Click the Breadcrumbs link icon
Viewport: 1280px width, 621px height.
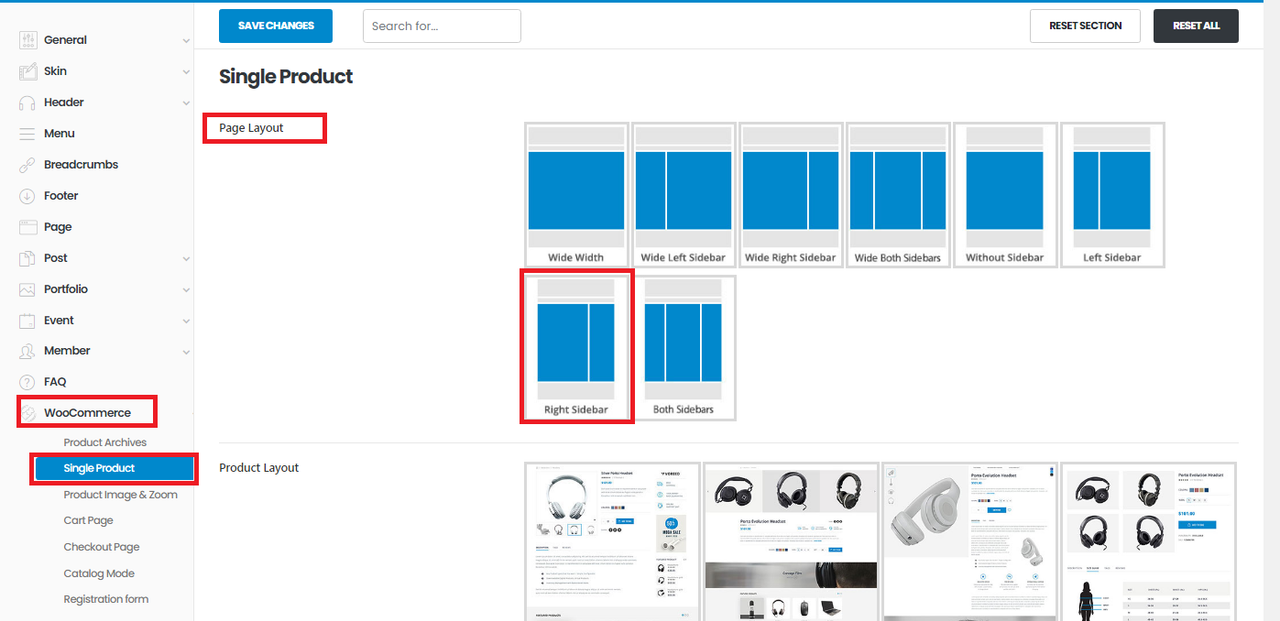point(27,165)
